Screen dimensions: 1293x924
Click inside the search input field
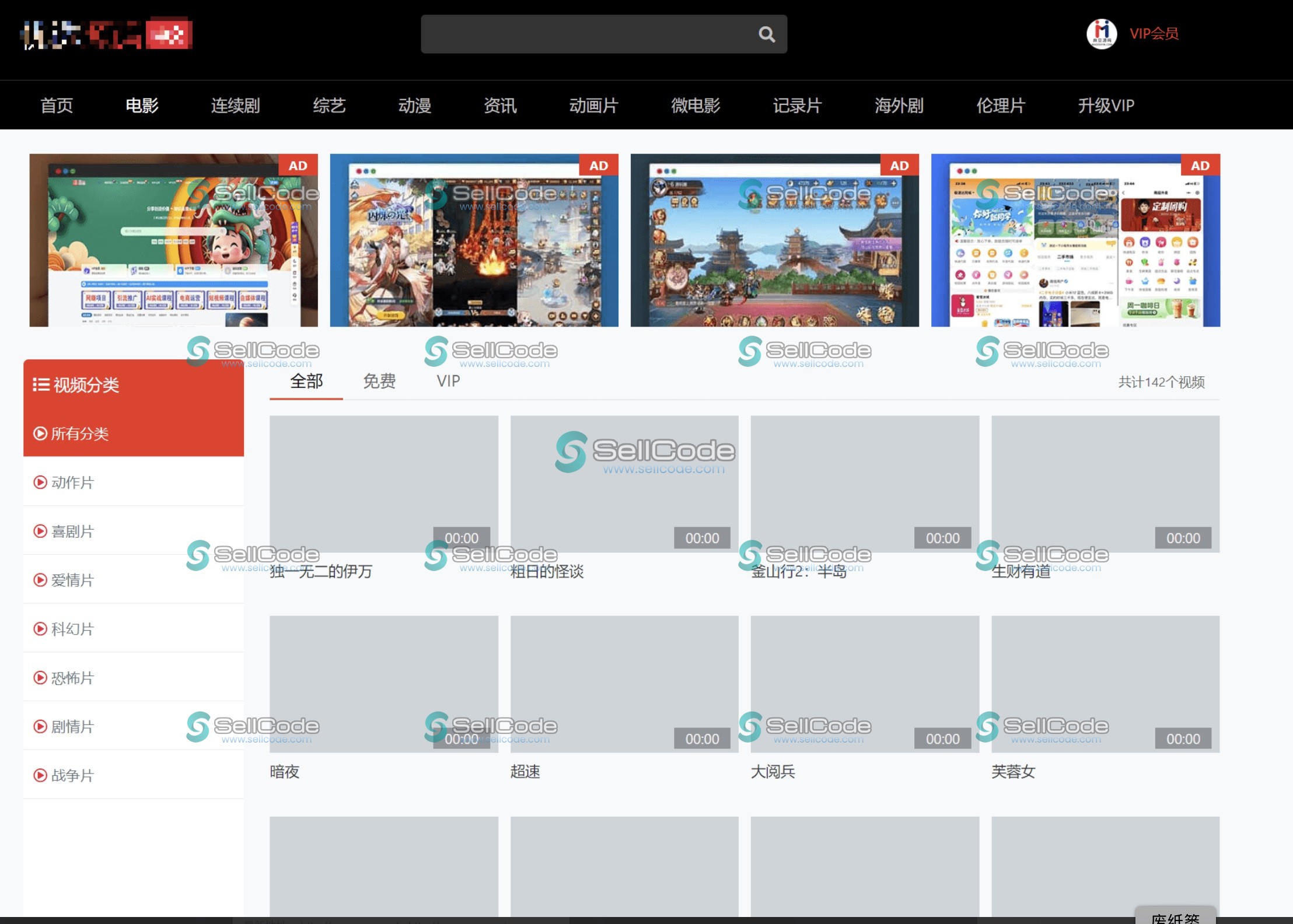(583, 33)
